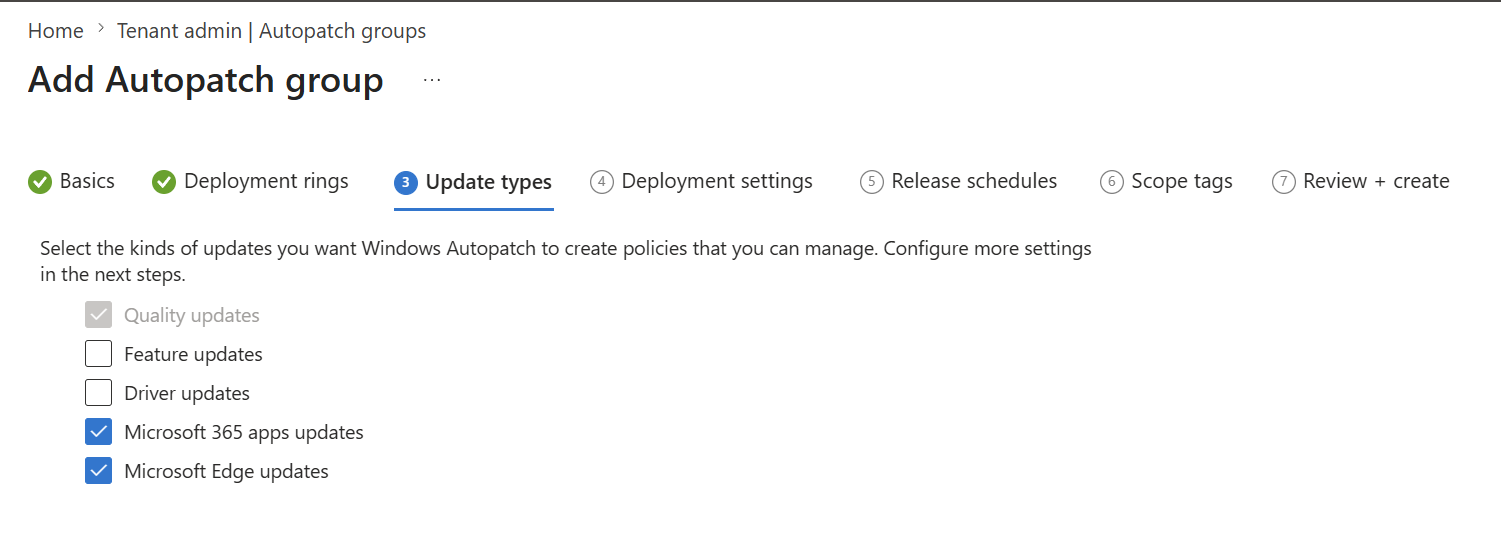The image size is (1501, 538).
Task: Uncheck Microsoft 365 apps updates
Action: click(98, 432)
